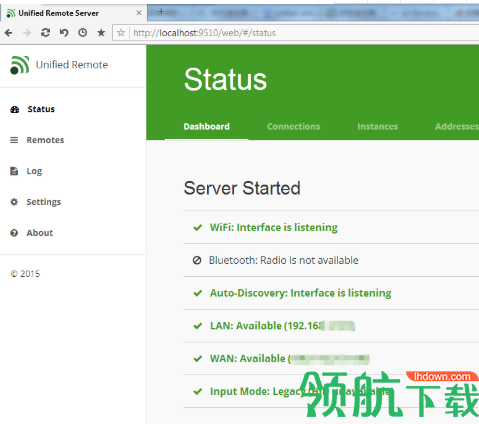Click the 'Server Started' heading
Viewport: 479px width, 424px height.
click(242, 188)
